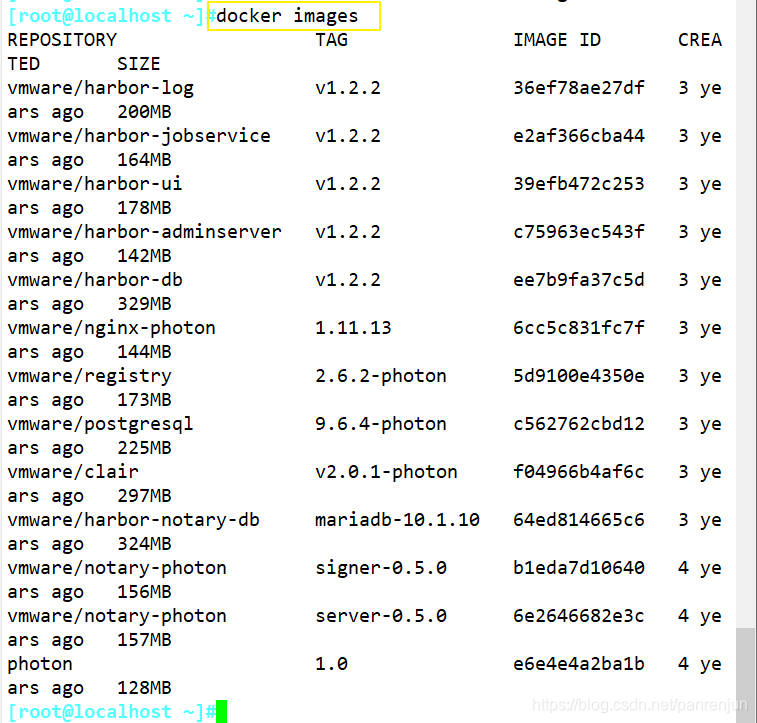The width and height of the screenshot is (757, 723).
Task: Select image ID b1eda7d10640
Action: [x=579, y=568]
